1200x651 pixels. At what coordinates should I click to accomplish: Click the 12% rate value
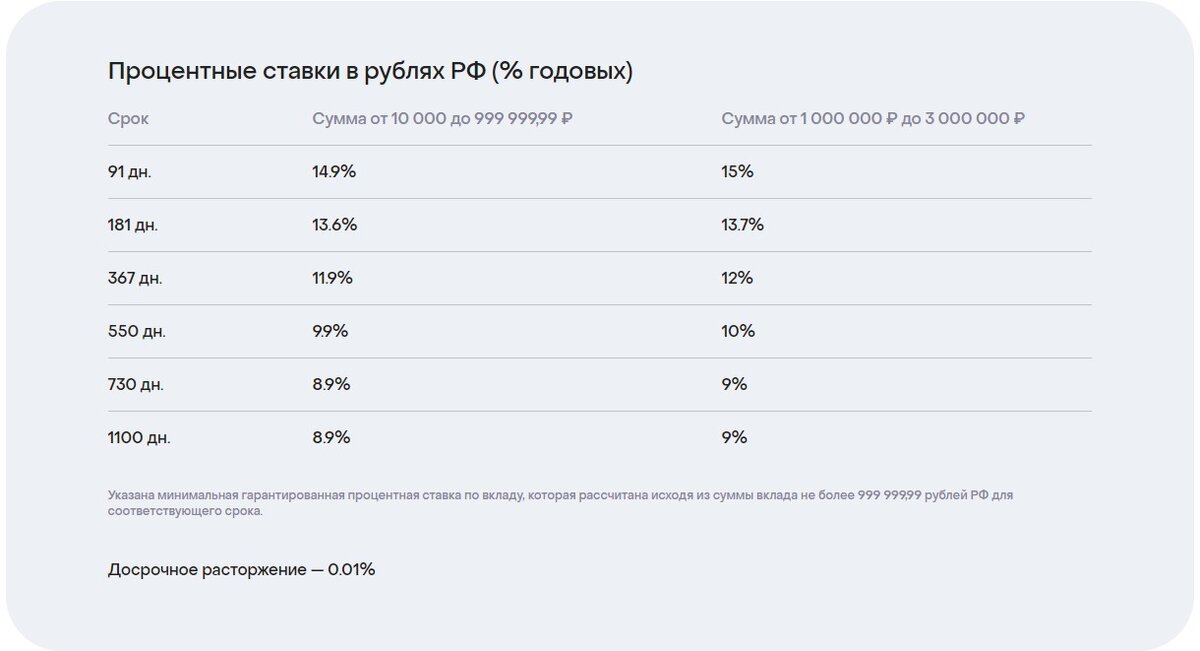[x=737, y=278]
